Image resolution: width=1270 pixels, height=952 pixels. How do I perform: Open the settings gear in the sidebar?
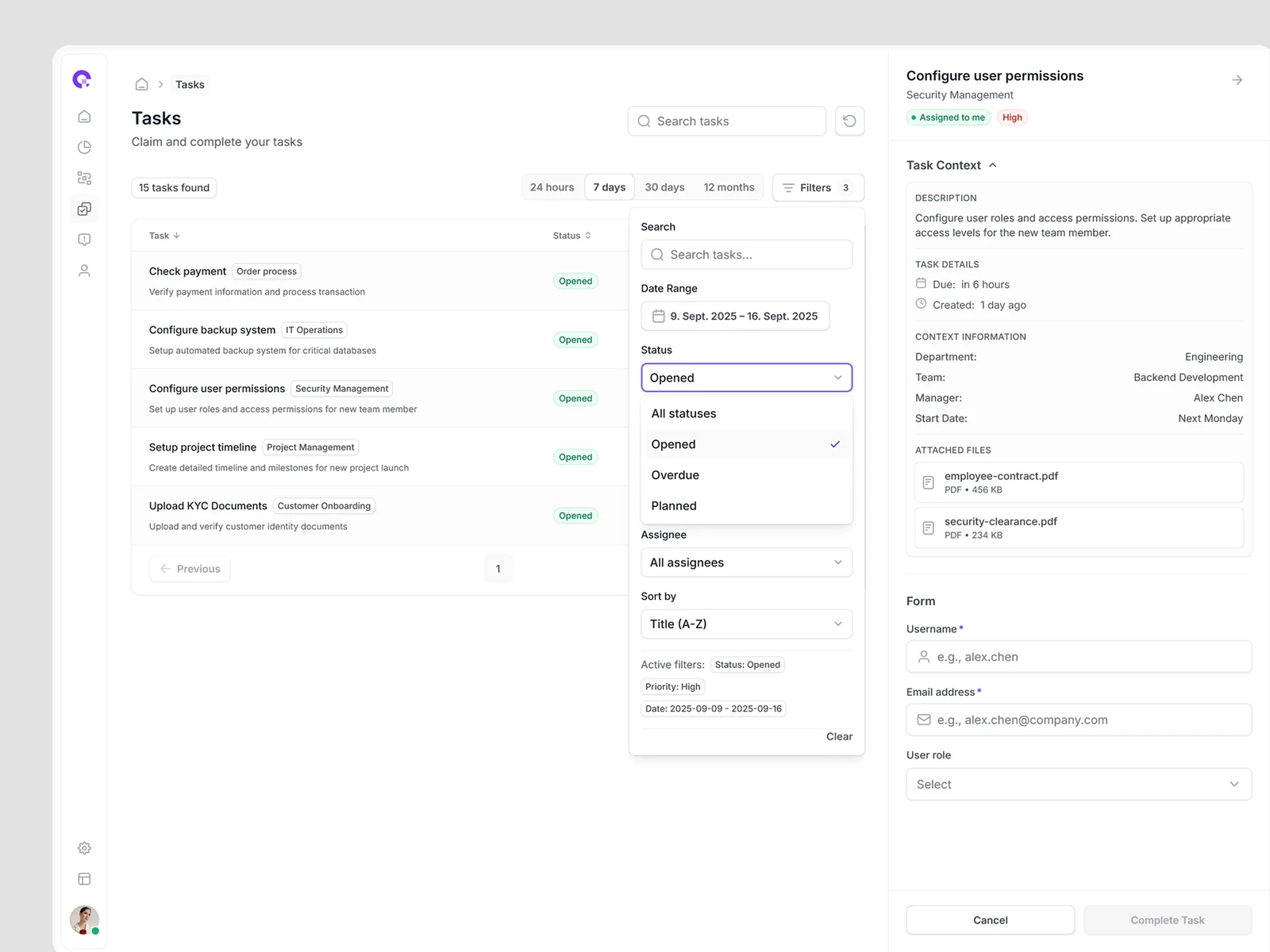(x=84, y=848)
